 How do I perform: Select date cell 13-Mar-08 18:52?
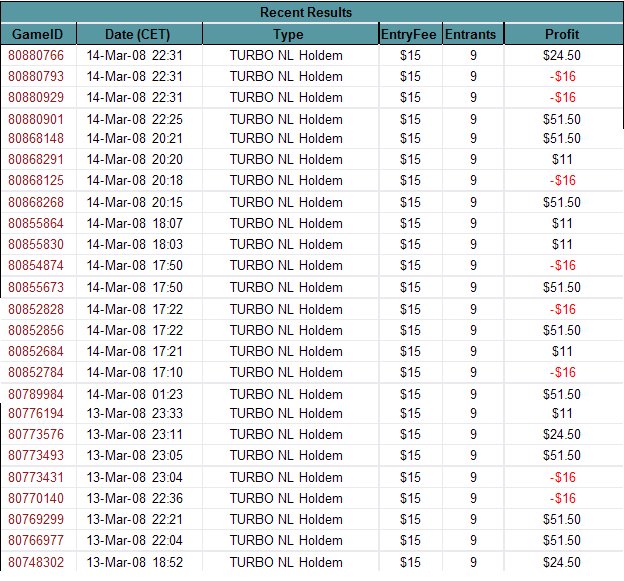click(135, 563)
